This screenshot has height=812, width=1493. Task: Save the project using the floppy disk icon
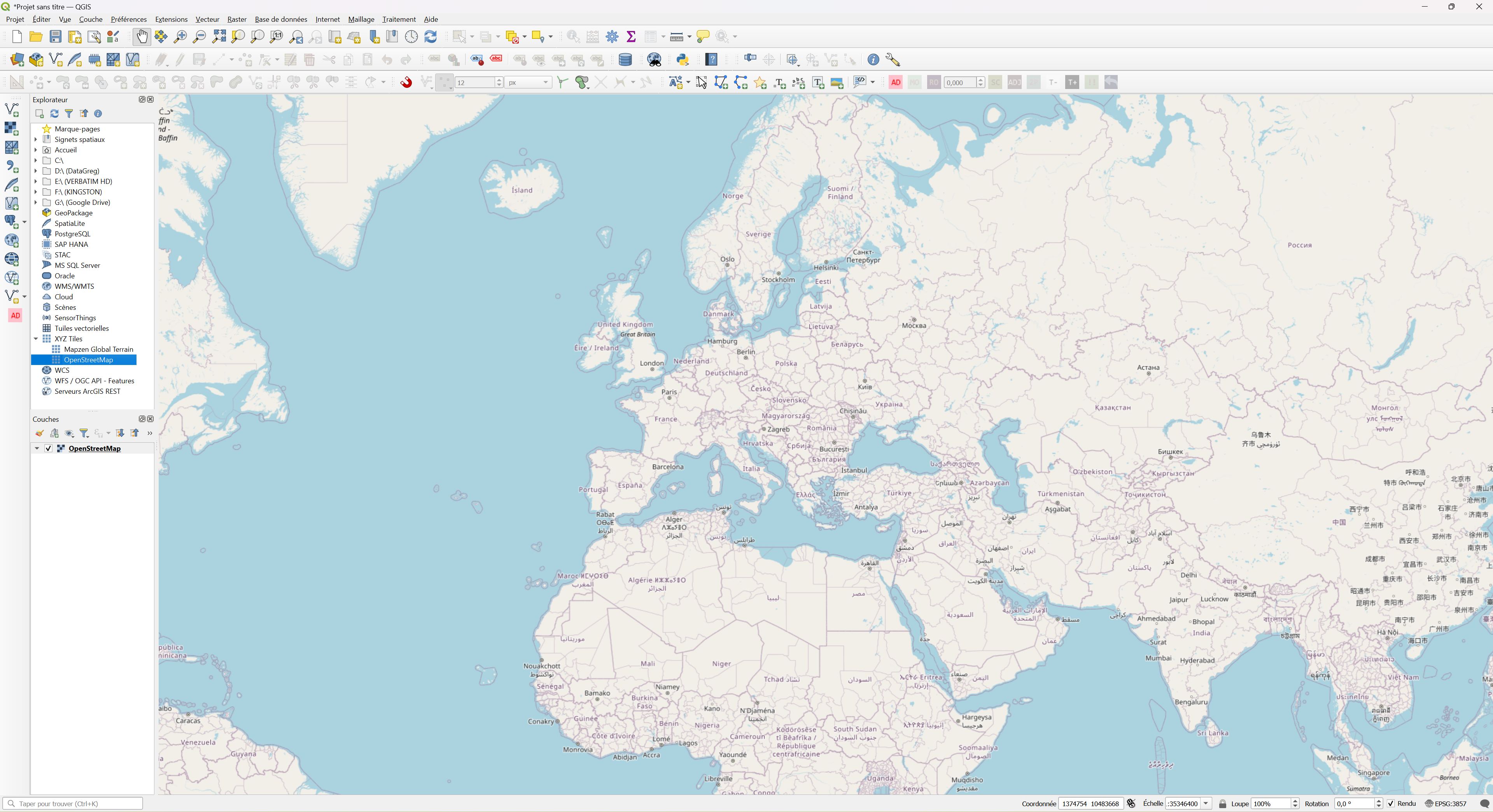pyautogui.click(x=55, y=37)
